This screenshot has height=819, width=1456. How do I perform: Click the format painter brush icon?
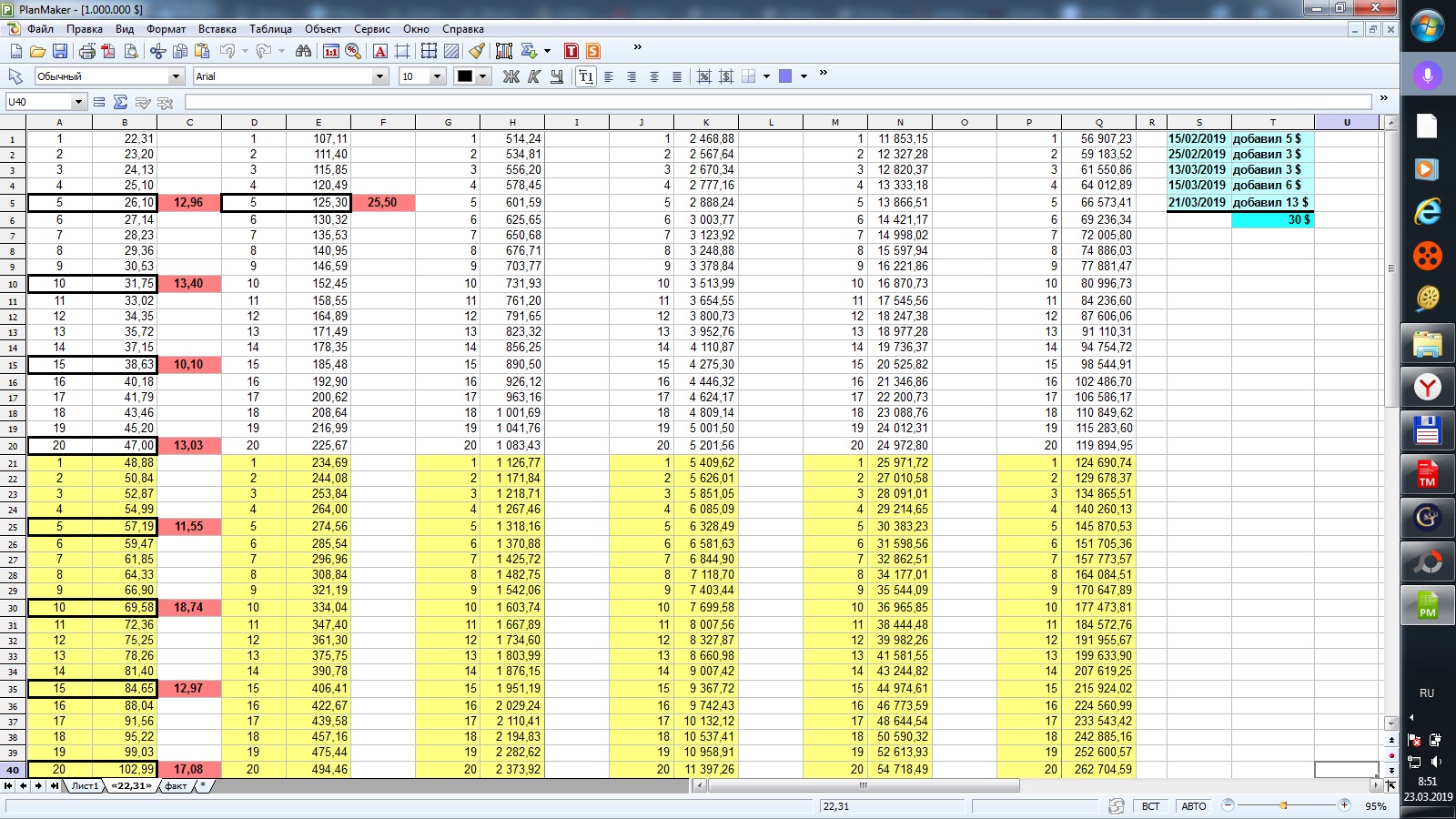tap(477, 51)
